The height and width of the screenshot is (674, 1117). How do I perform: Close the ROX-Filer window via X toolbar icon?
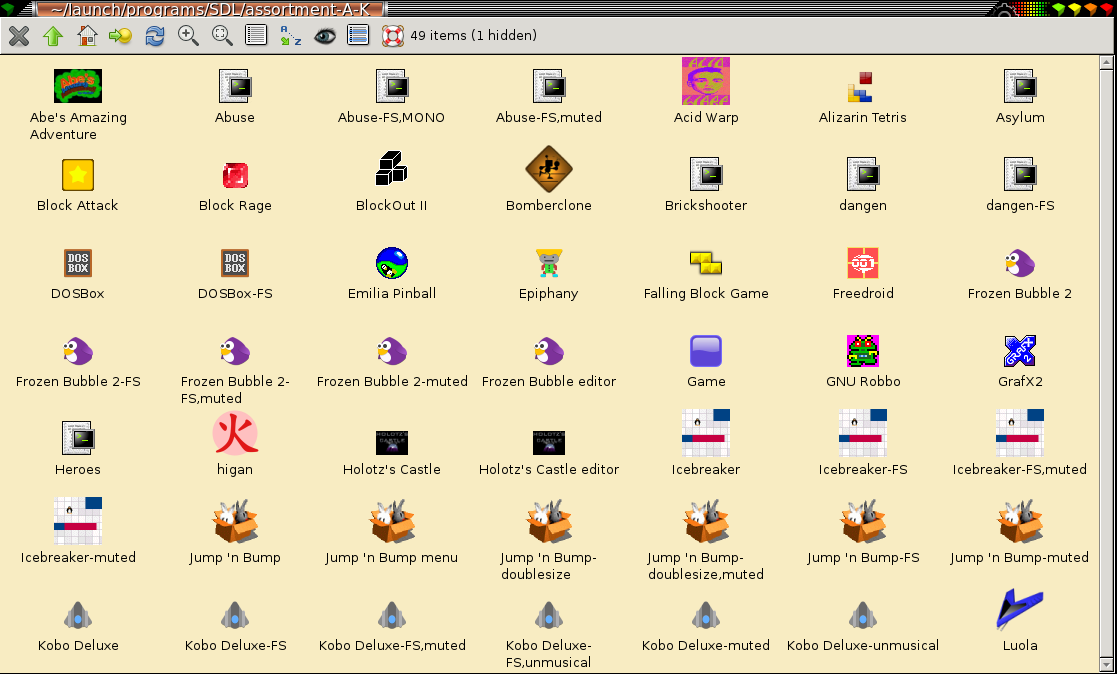[x=19, y=36]
